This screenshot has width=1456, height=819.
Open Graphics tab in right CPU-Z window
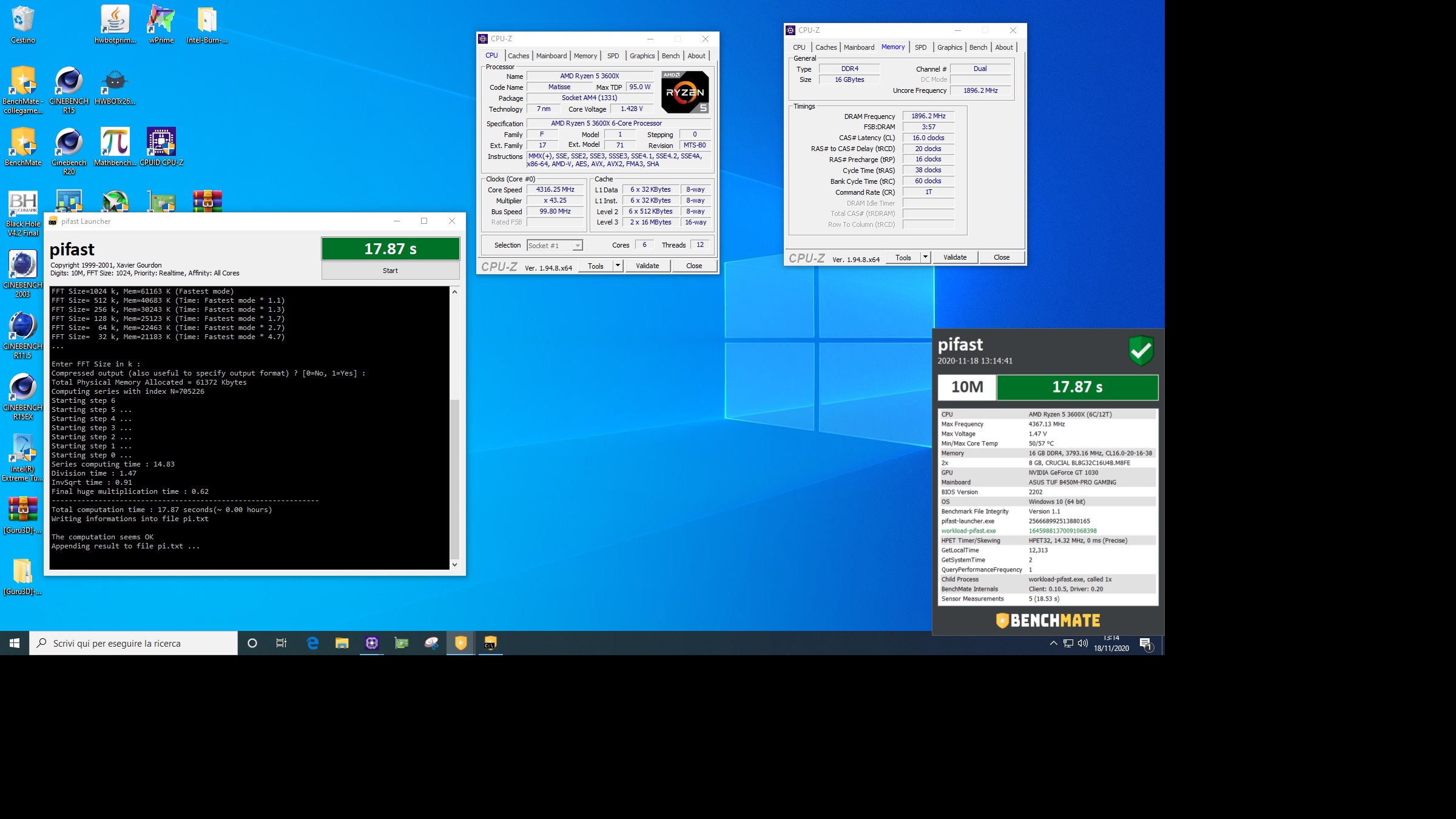coord(949,47)
